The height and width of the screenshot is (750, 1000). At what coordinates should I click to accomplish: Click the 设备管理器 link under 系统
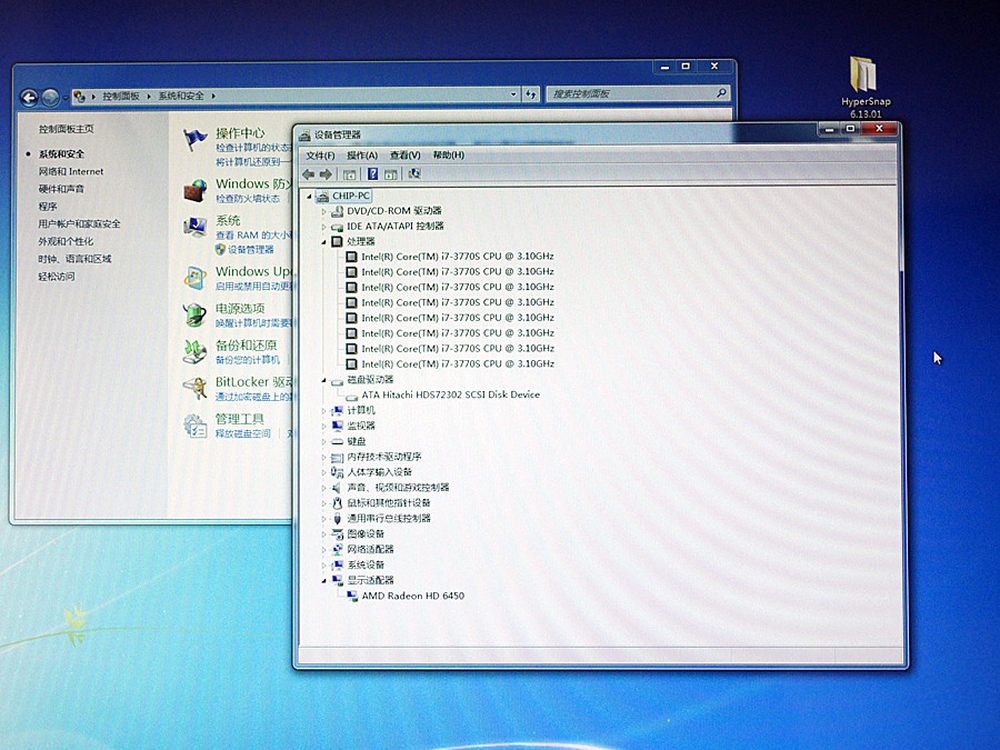tap(251, 249)
